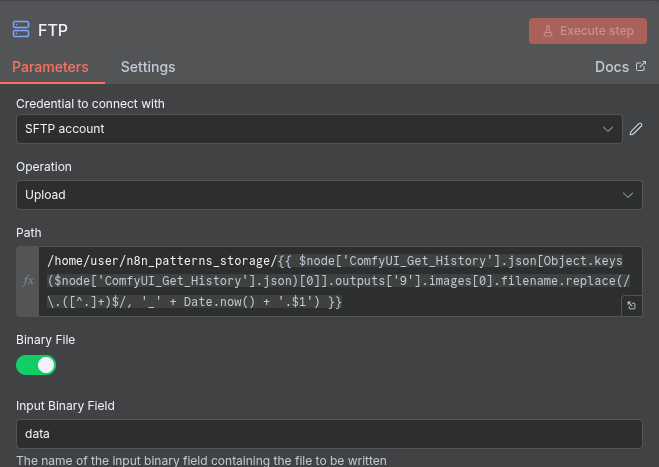Click the Binary File label
This screenshot has height=467, width=659.
click(45, 340)
